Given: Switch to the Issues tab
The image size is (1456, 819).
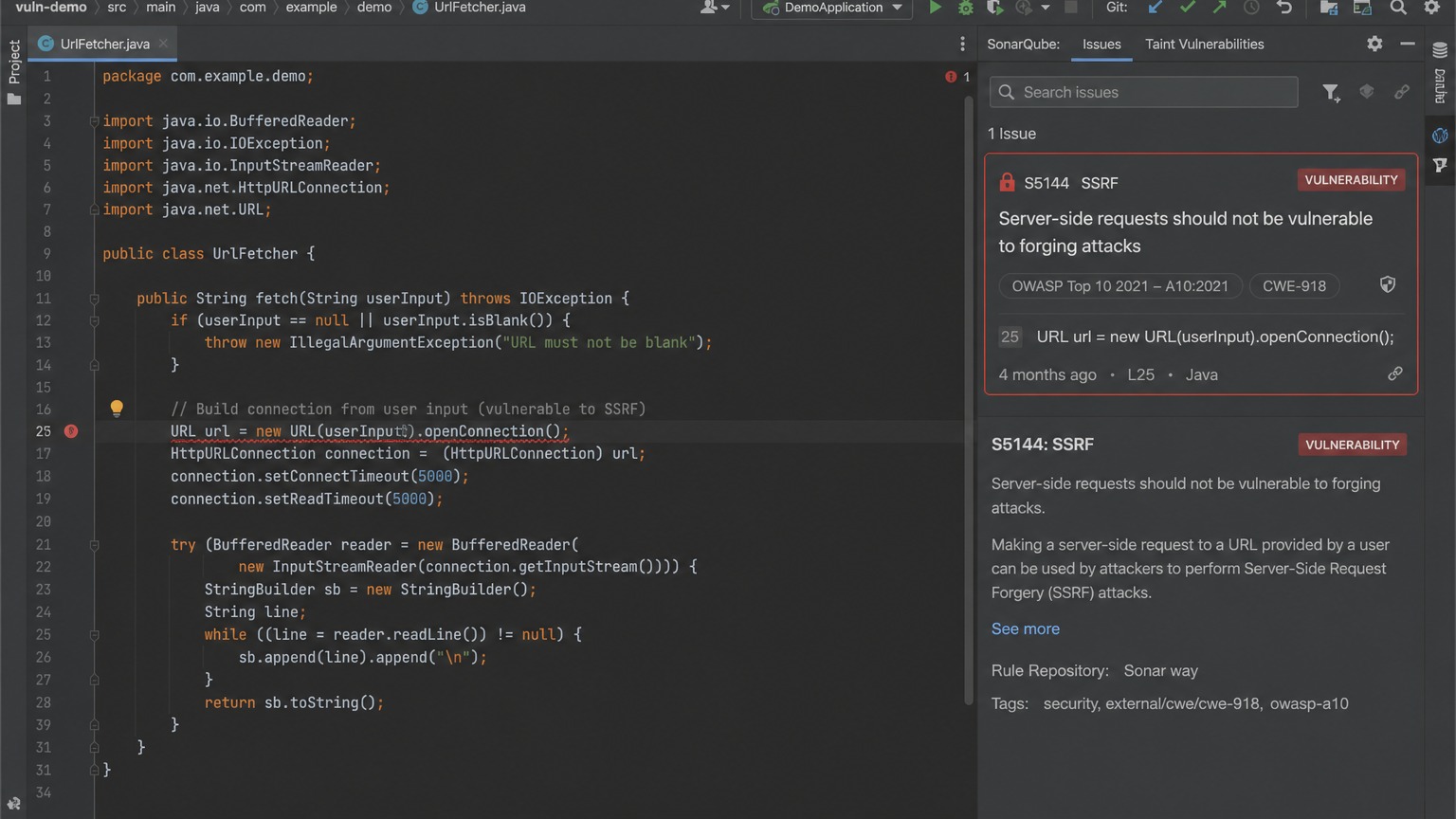Looking at the screenshot, I should (x=1101, y=44).
